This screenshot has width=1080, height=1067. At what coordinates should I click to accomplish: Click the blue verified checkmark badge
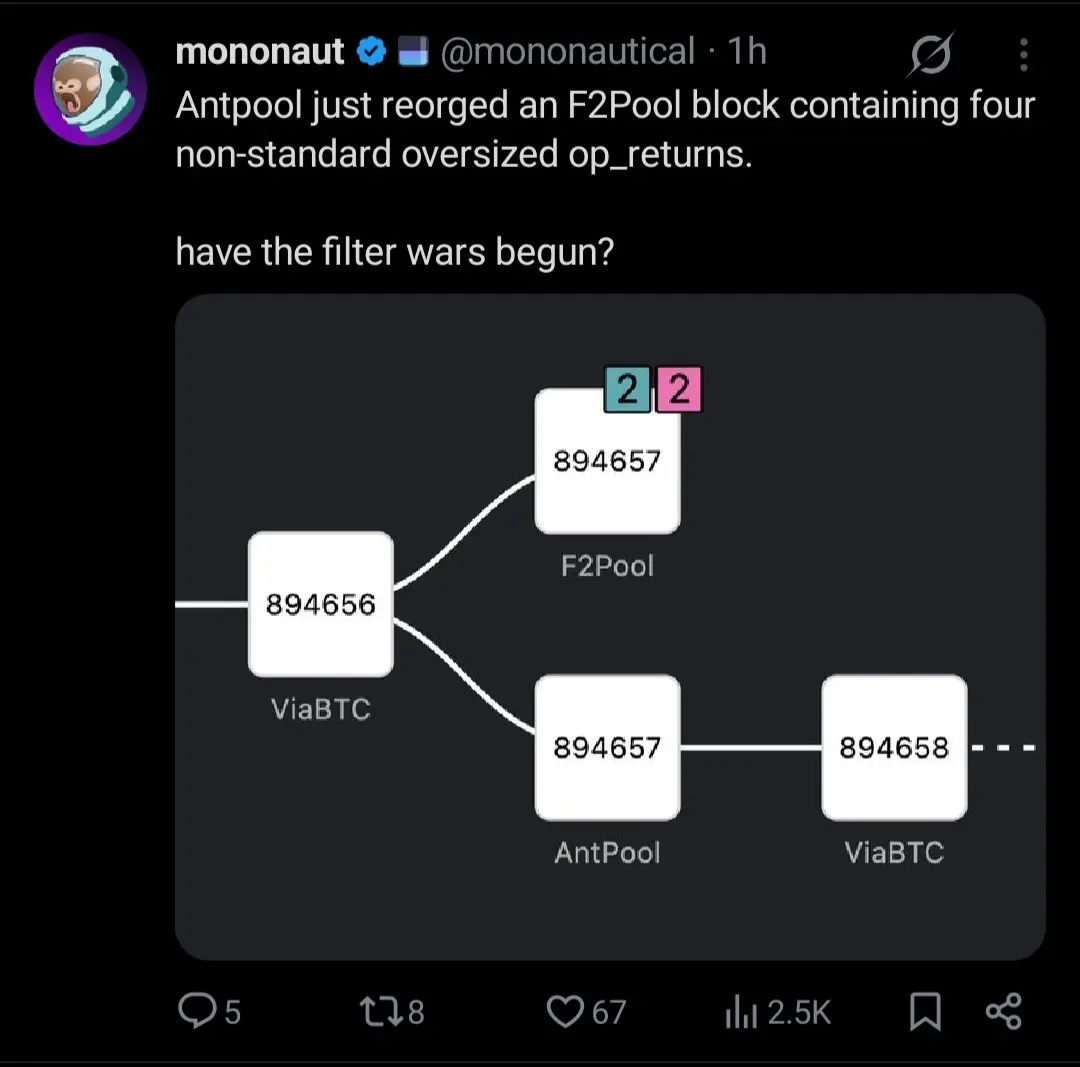point(373,52)
